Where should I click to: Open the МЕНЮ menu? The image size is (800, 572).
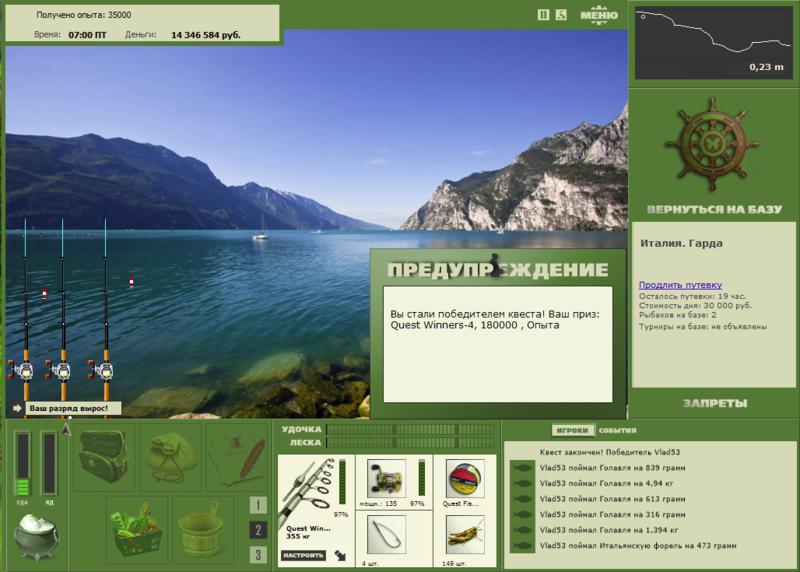coord(599,15)
